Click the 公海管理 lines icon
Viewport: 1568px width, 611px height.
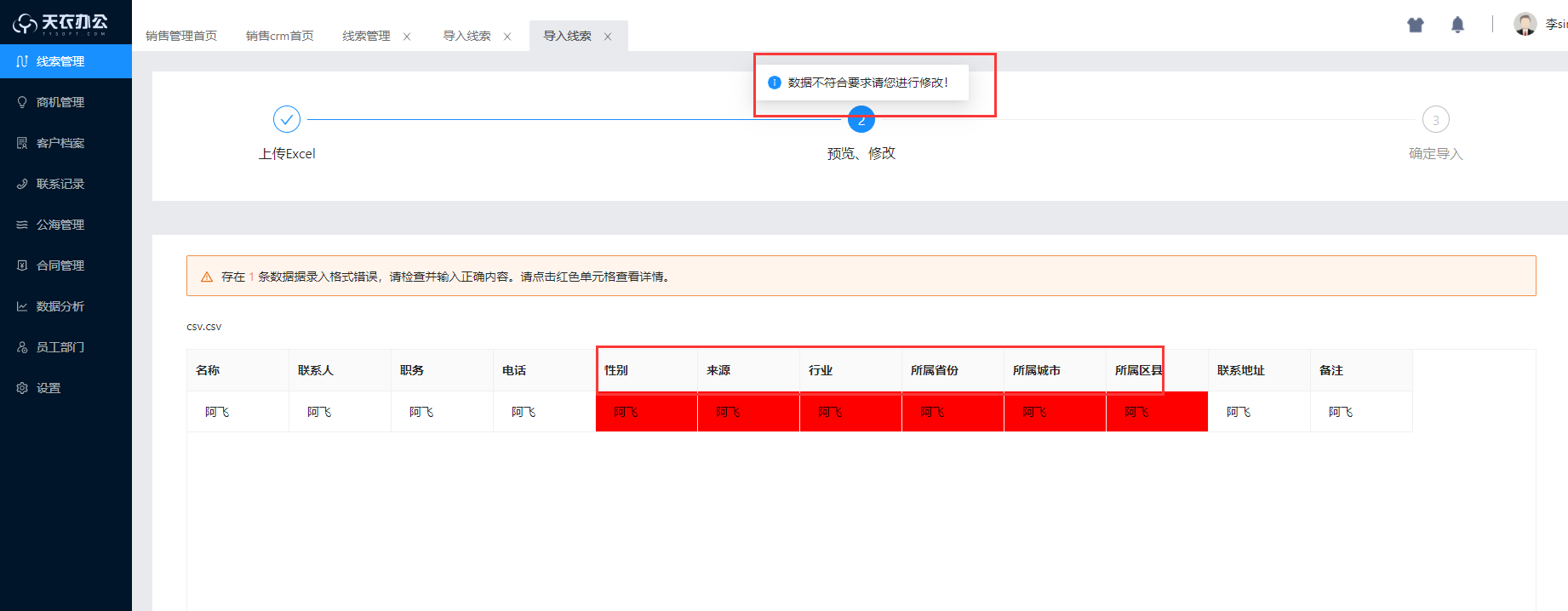pos(22,225)
